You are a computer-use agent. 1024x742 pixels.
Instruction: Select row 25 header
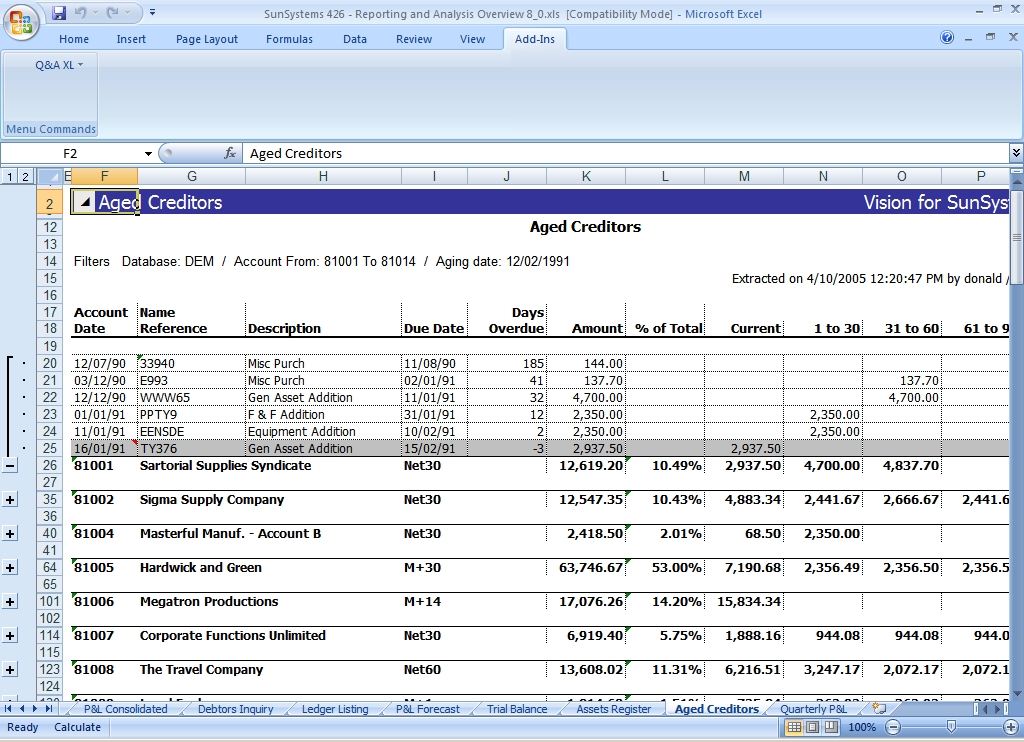pos(50,449)
